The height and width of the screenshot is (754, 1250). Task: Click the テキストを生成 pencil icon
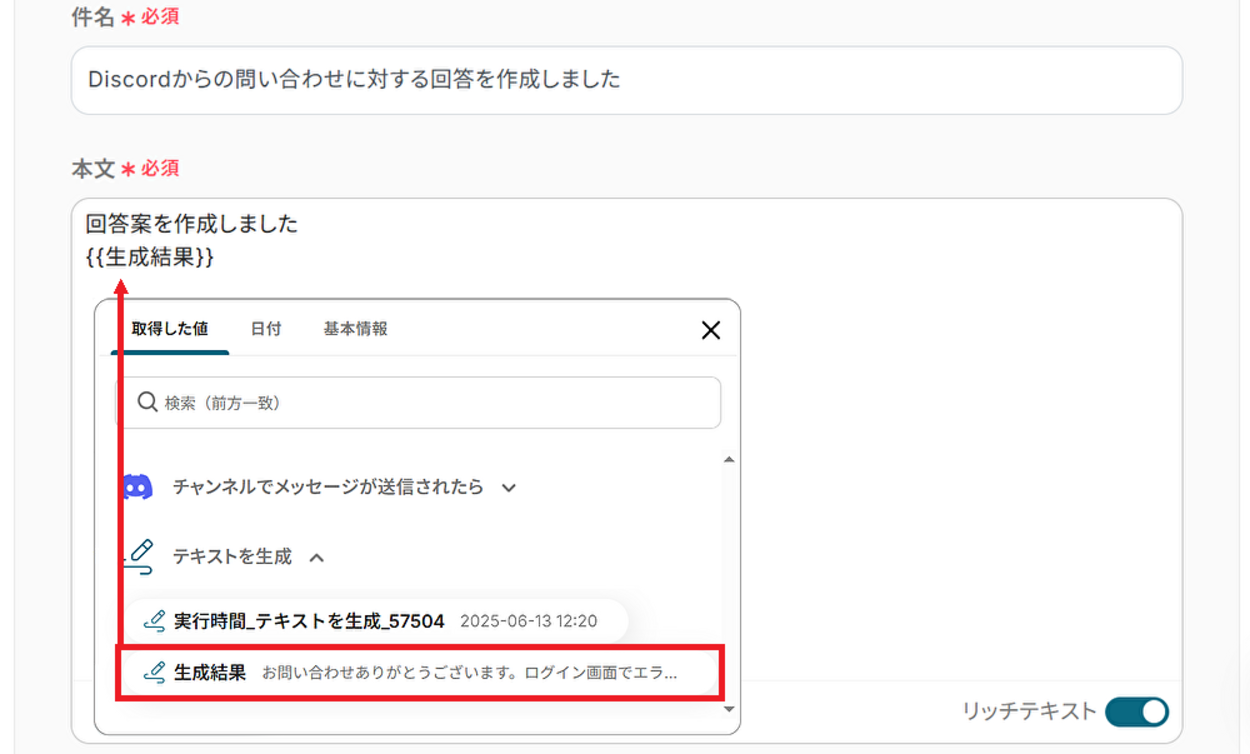tap(139, 557)
